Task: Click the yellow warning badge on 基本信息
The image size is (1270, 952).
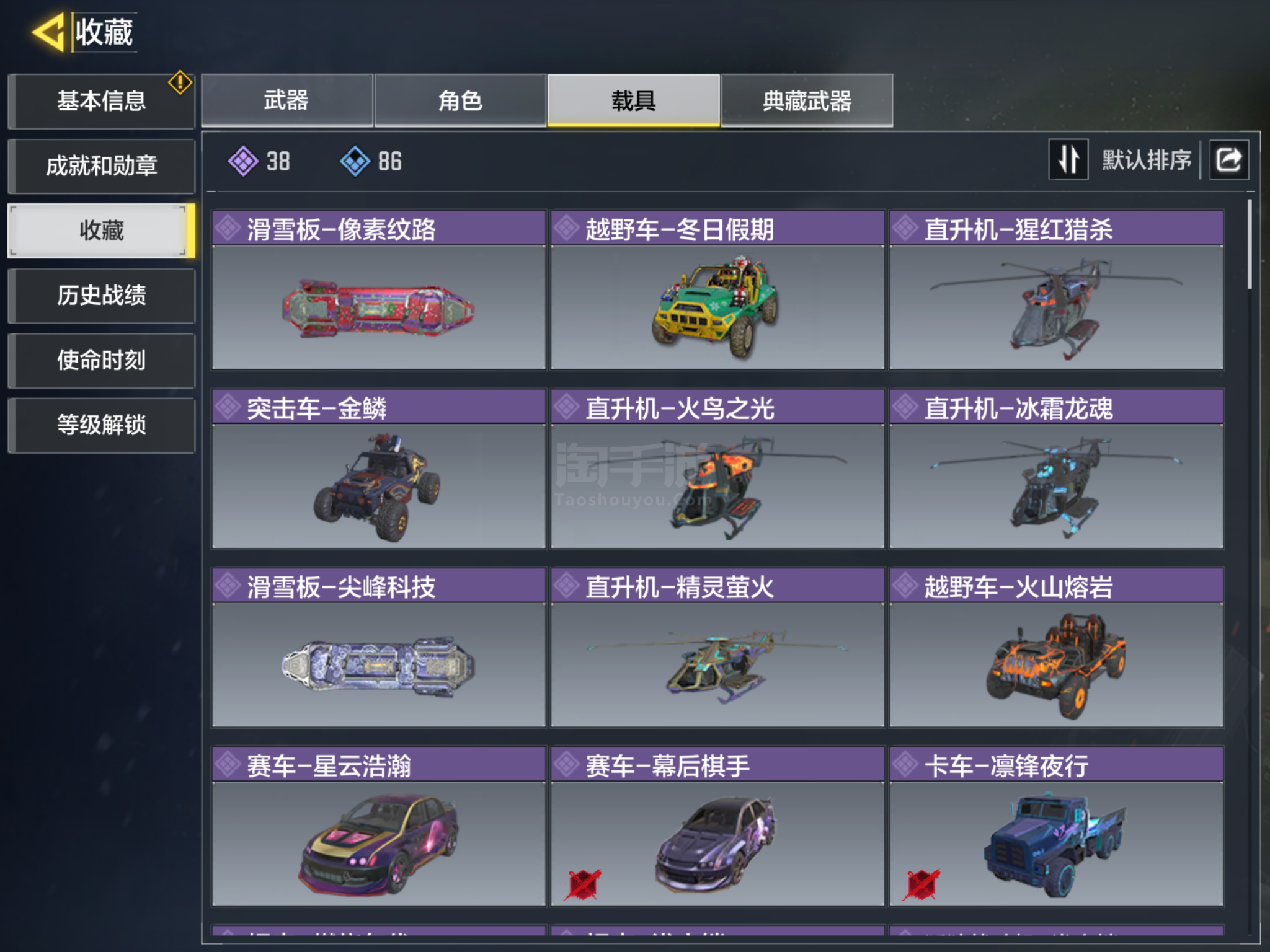Action: click(180, 82)
